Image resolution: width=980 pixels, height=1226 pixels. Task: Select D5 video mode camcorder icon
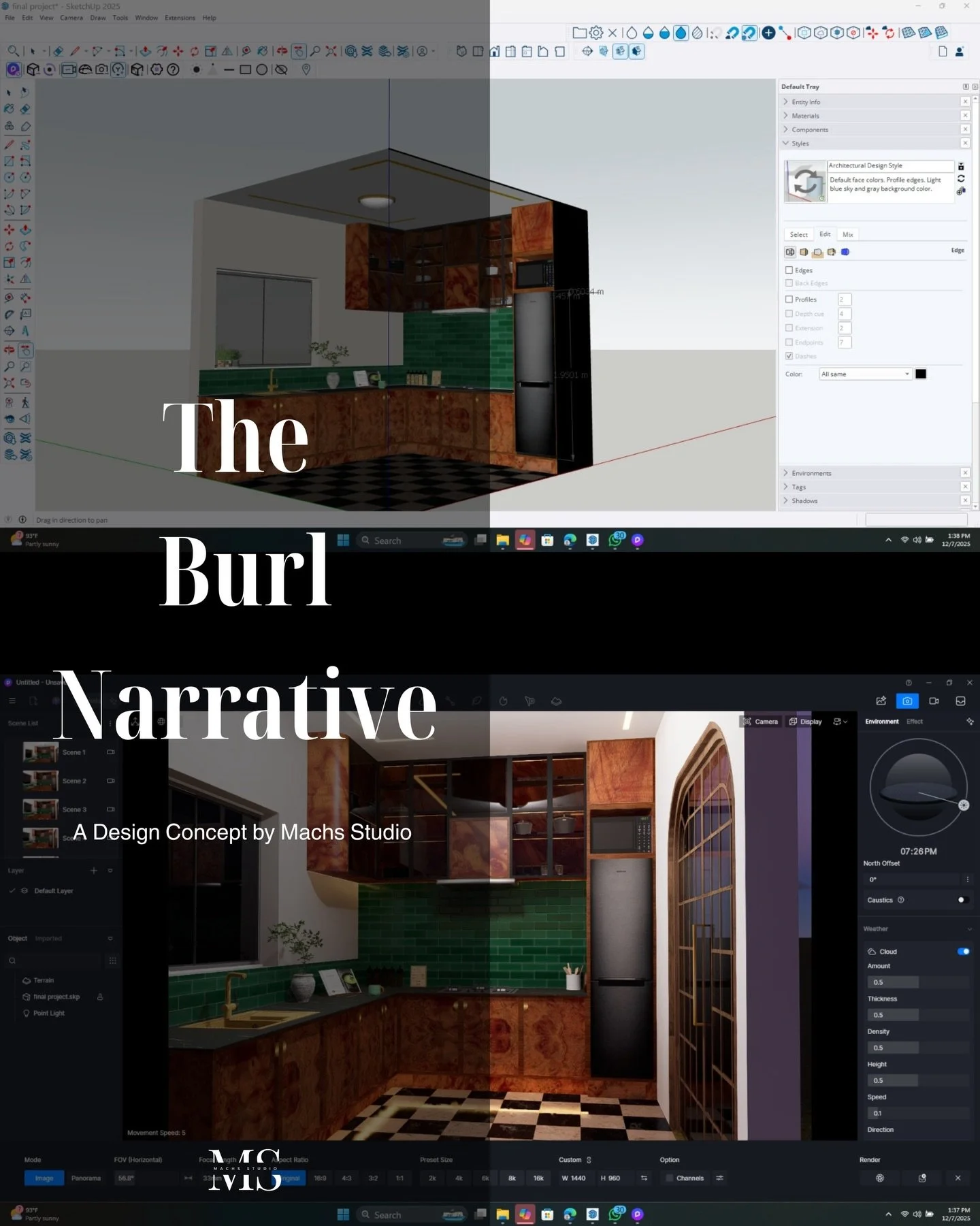click(x=934, y=701)
